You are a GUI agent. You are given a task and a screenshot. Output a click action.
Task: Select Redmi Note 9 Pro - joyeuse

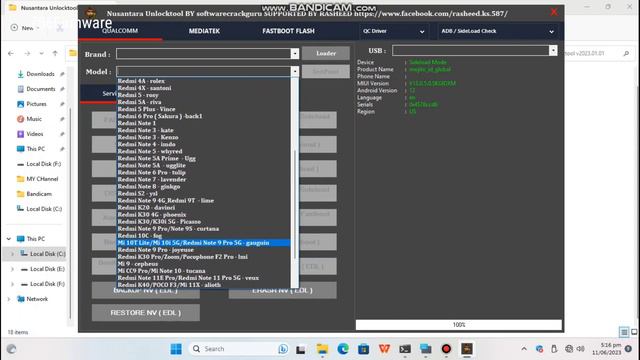coord(156,250)
